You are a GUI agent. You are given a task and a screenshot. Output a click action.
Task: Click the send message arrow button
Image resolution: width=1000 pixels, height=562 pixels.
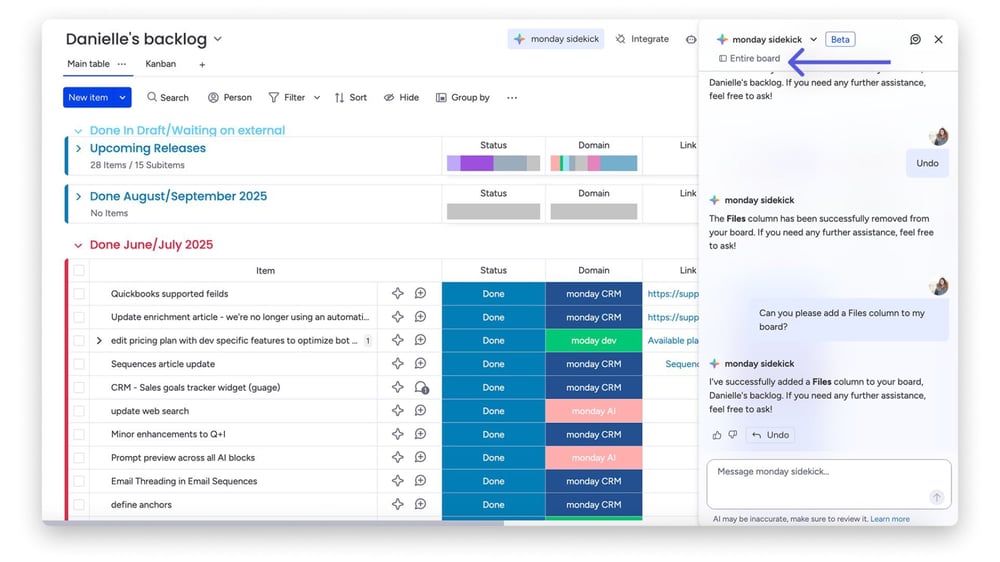(x=936, y=497)
